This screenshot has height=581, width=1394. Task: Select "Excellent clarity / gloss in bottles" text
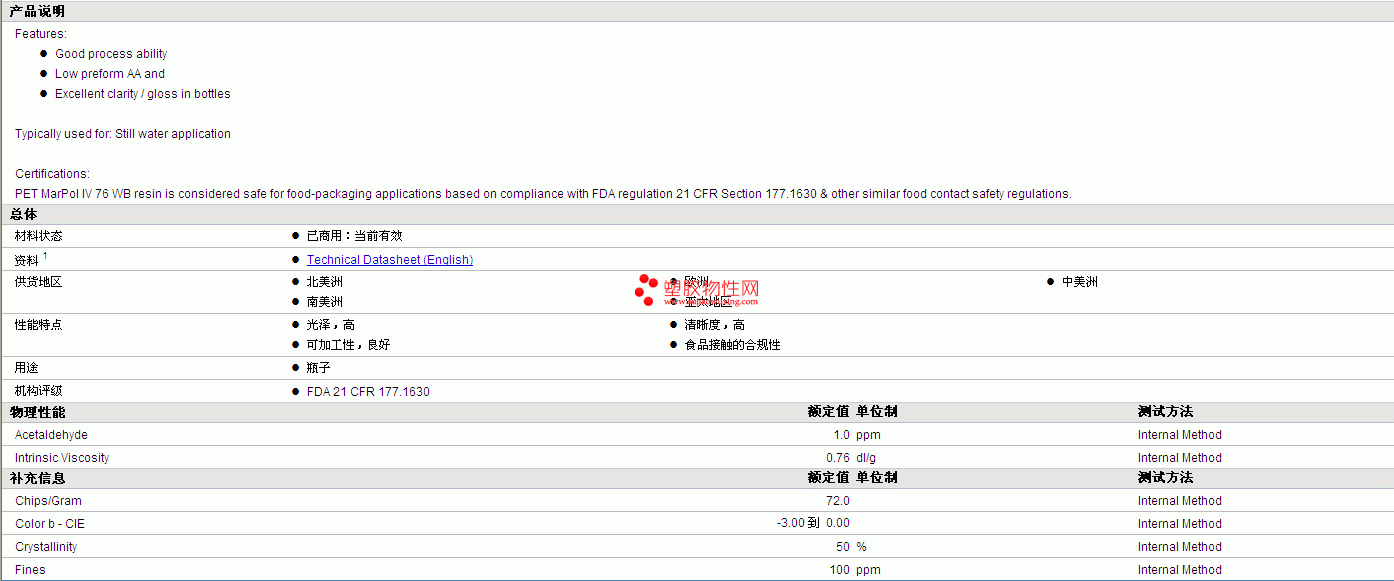coord(143,94)
